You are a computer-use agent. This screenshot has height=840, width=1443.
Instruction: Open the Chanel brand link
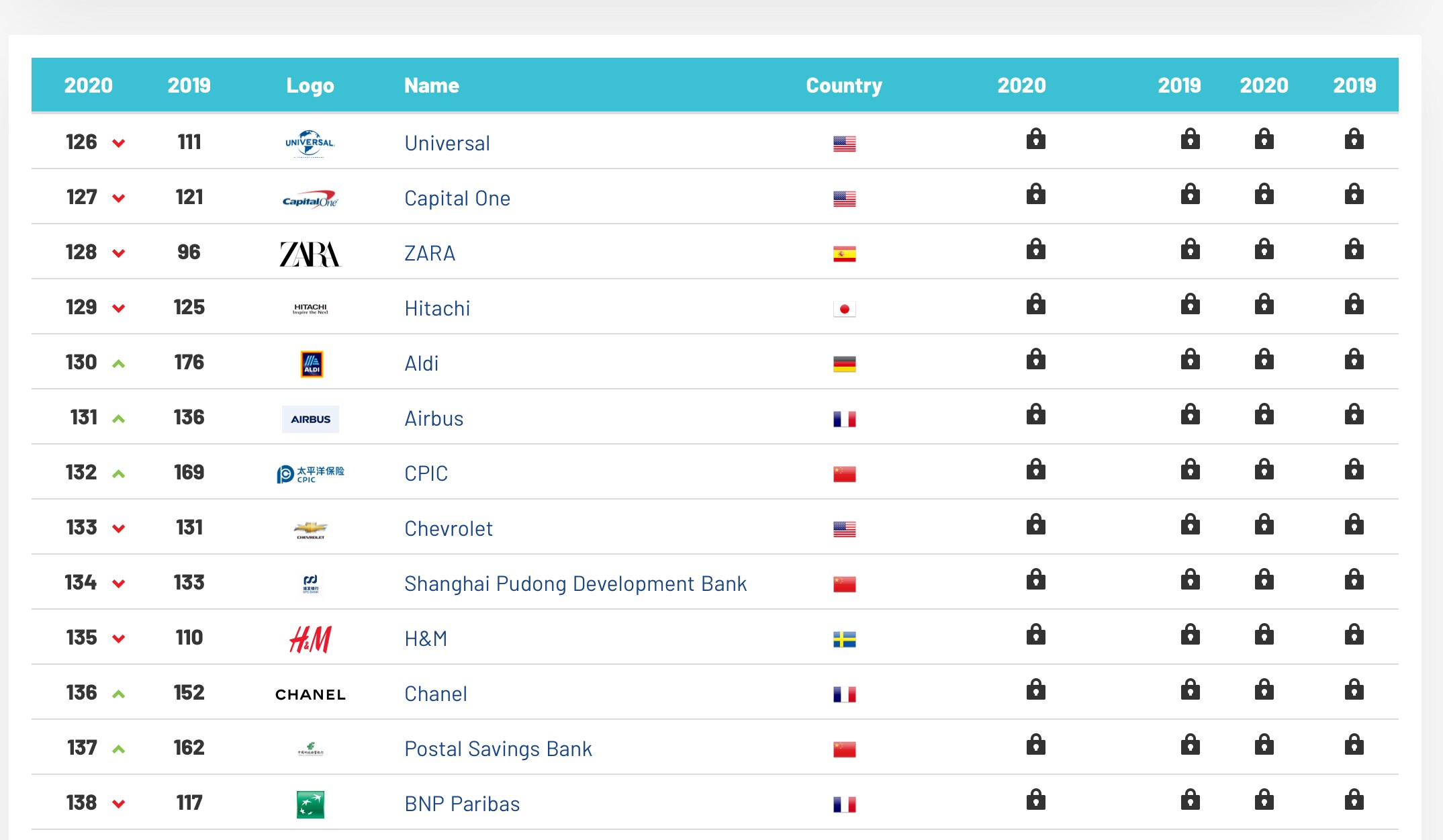coord(436,694)
